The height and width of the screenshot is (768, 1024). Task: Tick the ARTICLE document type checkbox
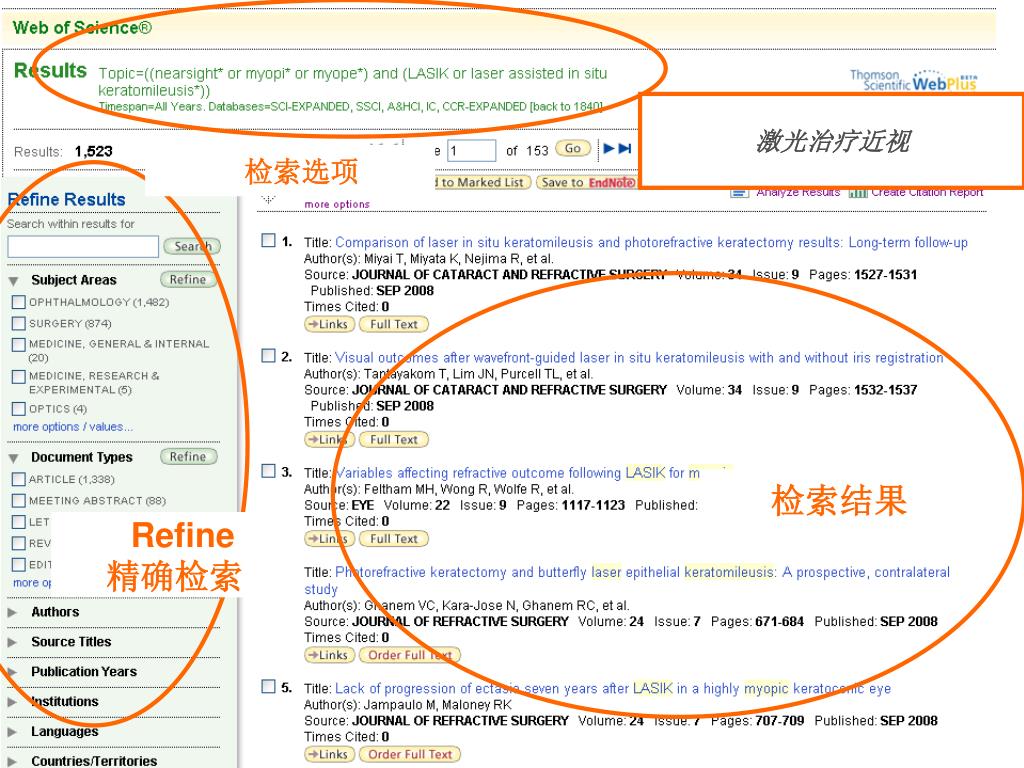click(19, 479)
